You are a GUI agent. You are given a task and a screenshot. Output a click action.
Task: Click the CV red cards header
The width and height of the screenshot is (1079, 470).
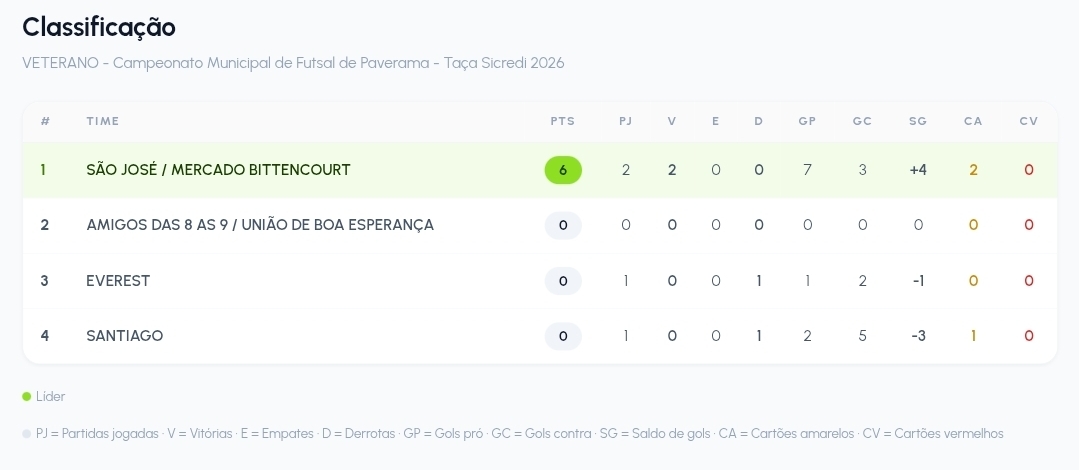click(x=1029, y=121)
